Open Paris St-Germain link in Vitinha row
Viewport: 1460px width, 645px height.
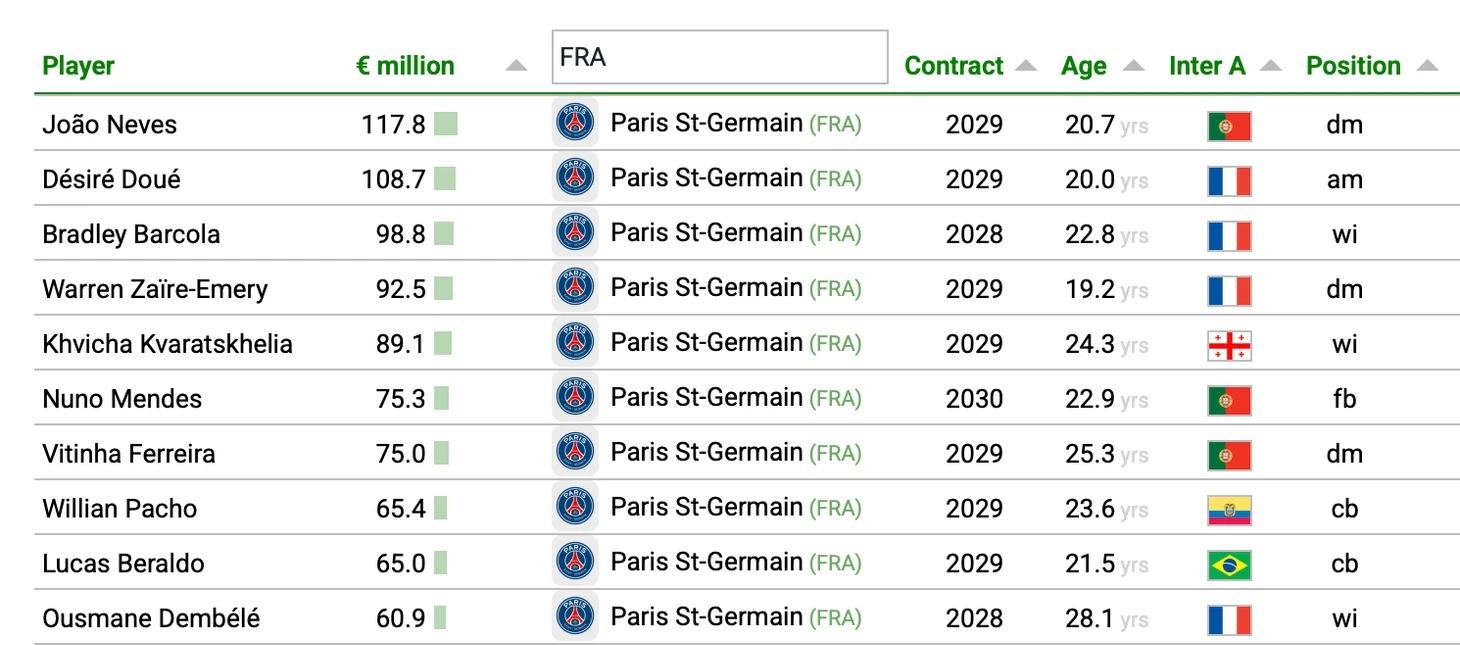706,452
